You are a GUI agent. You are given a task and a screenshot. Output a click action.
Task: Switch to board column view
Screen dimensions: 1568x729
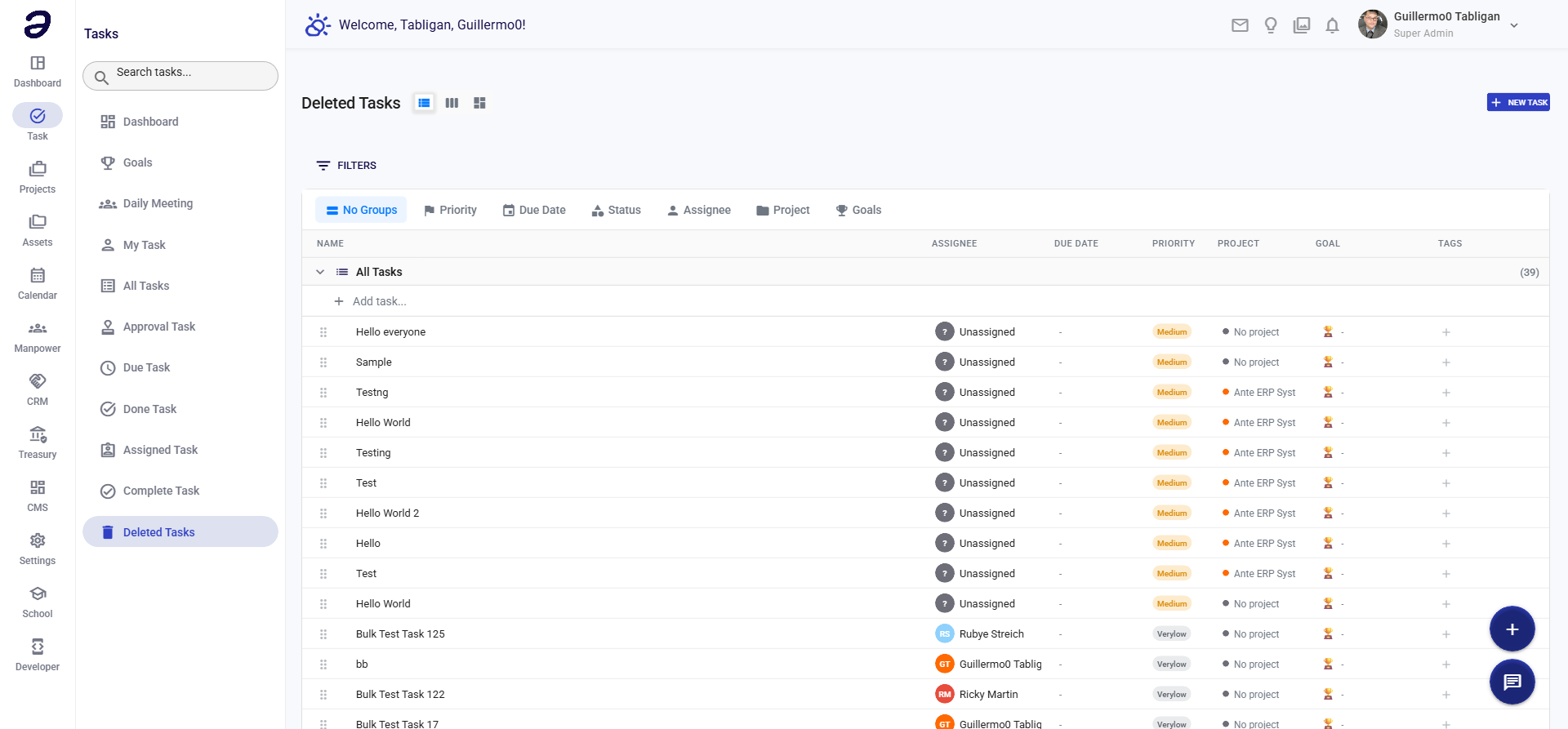[x=452, y=103]
